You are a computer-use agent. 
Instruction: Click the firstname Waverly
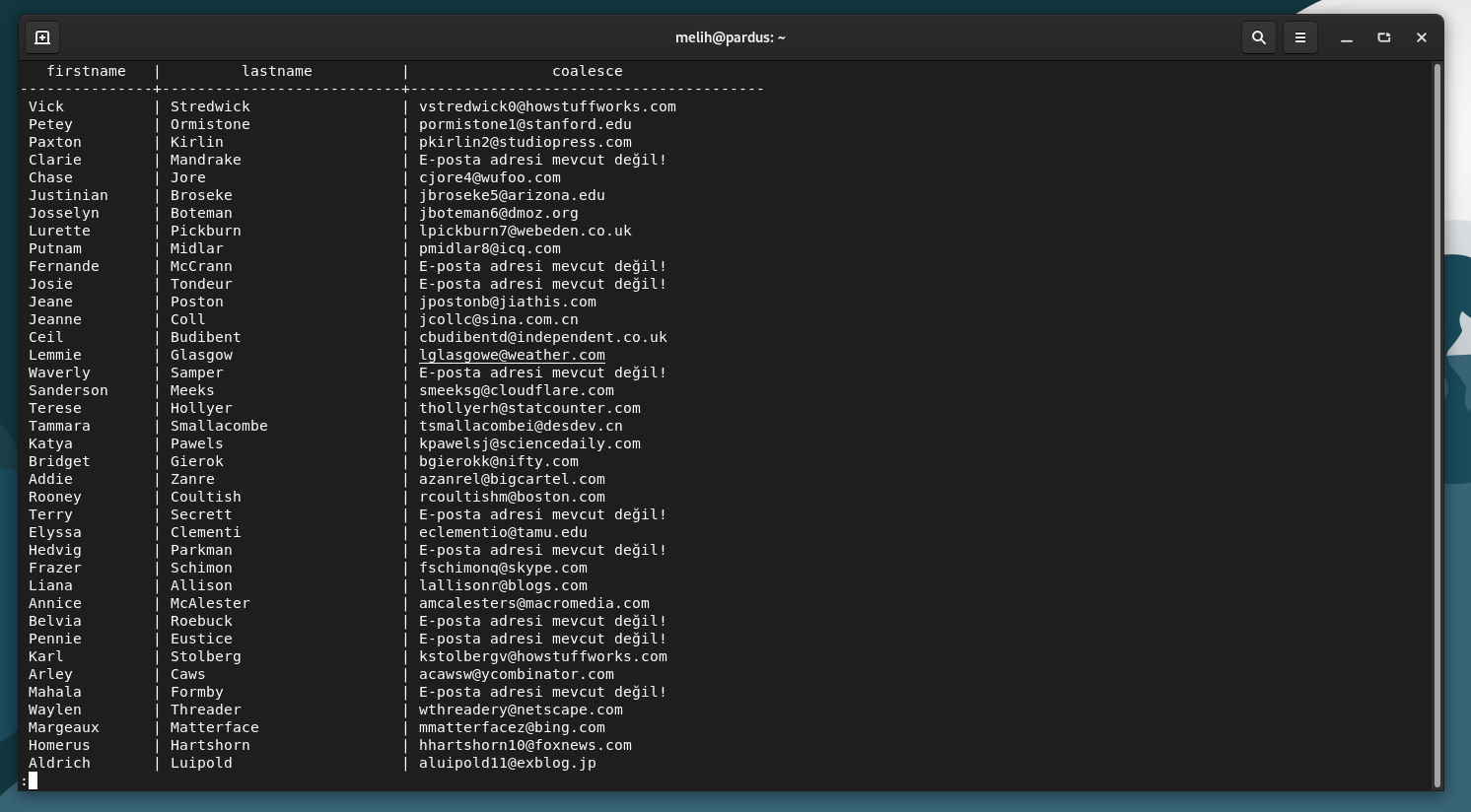click(59, 372)
